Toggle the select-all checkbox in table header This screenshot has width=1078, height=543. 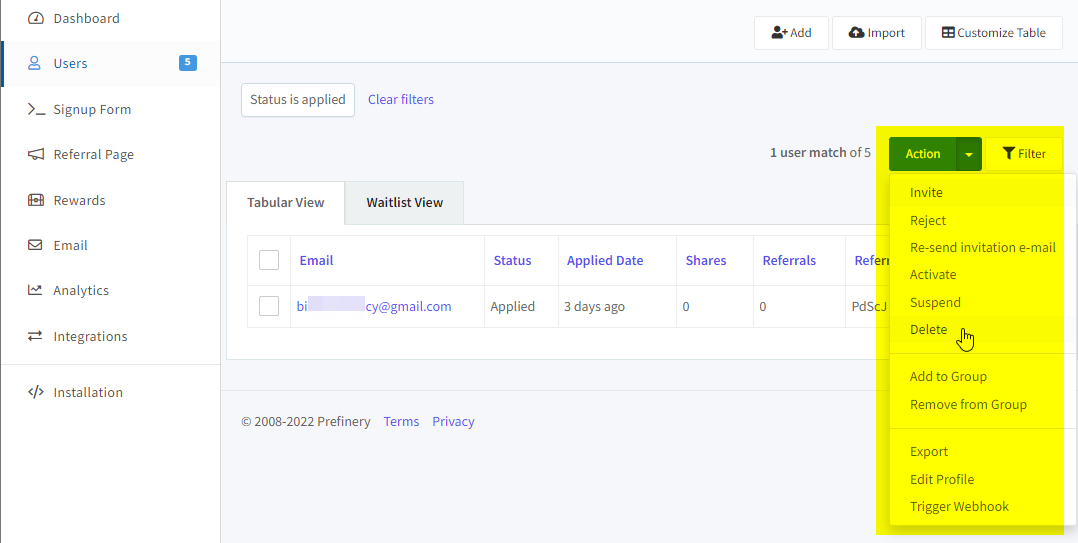coord(269,260)
